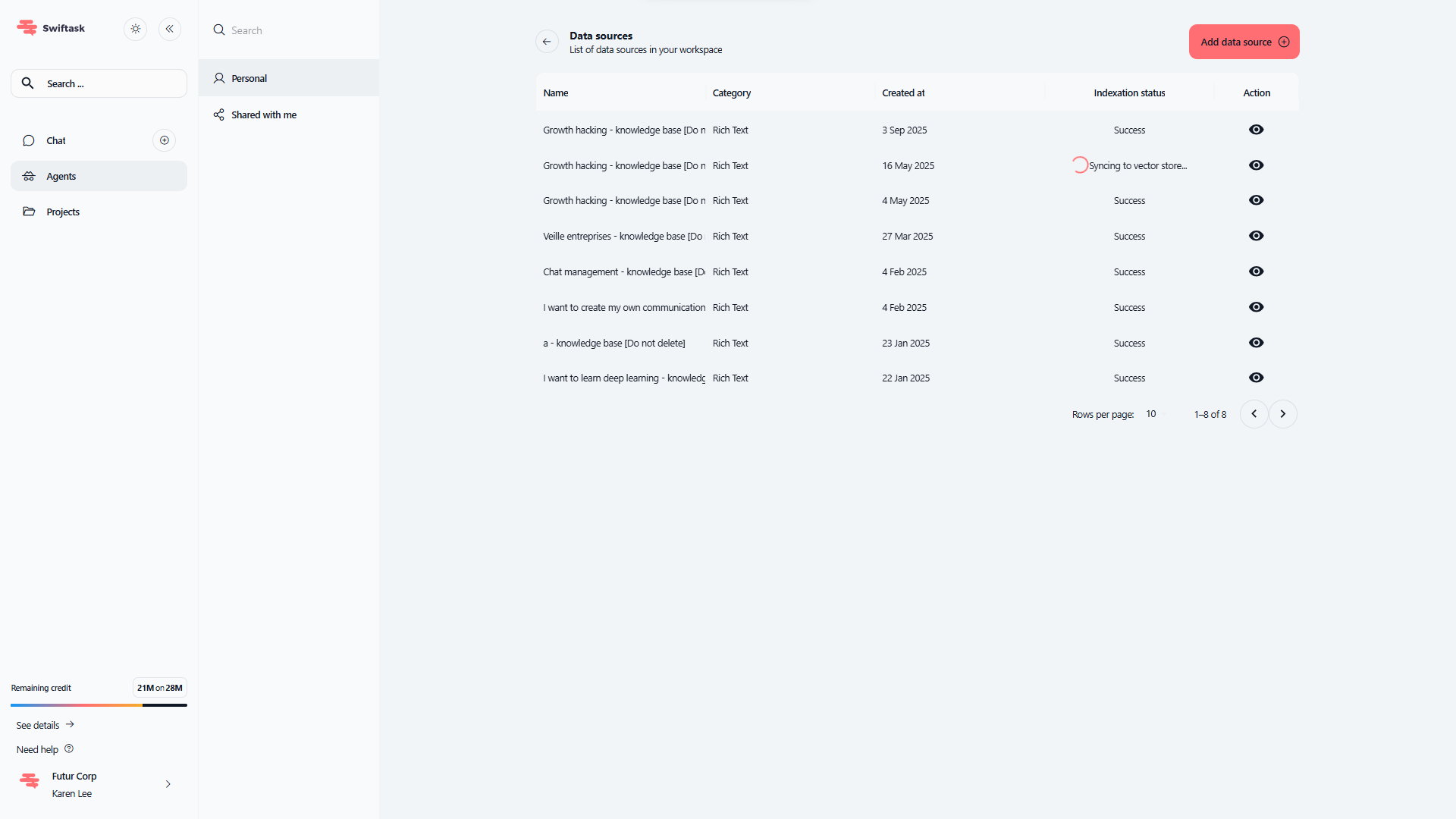Go to next page of data sources
Viewport: 1456px width, 819px height.
1282,414
